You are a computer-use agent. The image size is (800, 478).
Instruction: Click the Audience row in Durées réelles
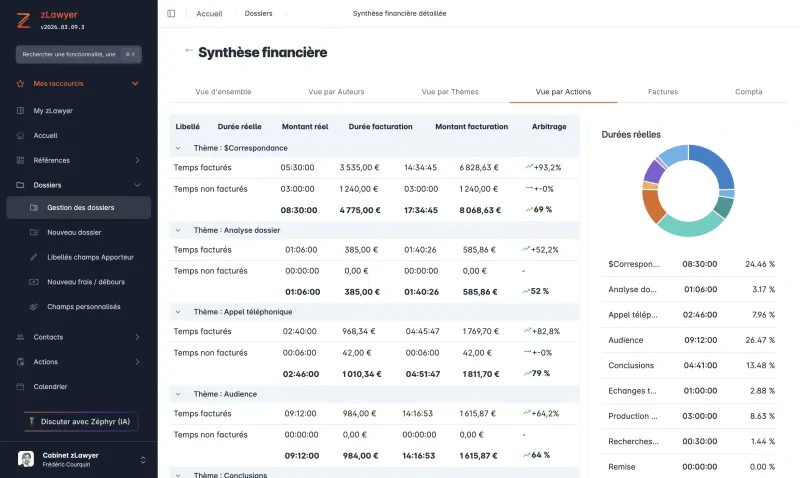[691, 340]
